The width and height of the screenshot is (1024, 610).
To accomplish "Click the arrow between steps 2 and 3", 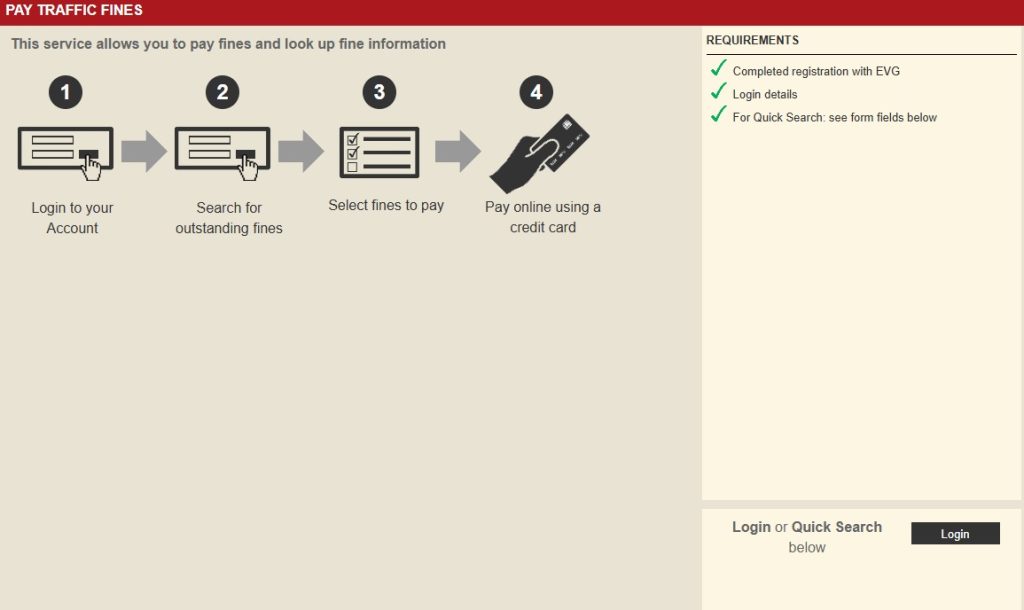I will 302,150.
